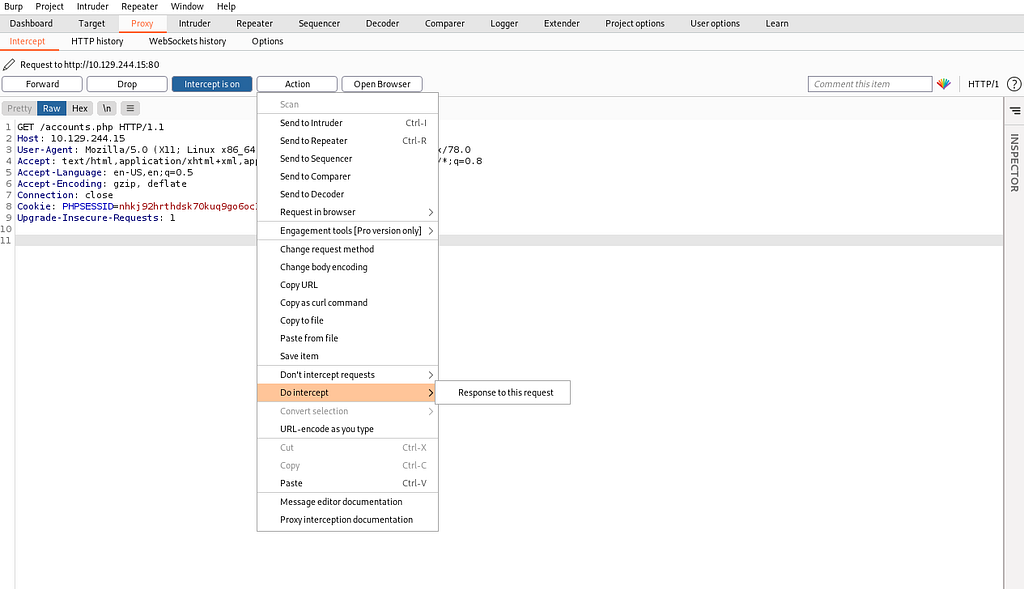This screenshot has height=589, width=1024.
Task: Toggle the \n non-printable characters button
Action: coord(106,108)
